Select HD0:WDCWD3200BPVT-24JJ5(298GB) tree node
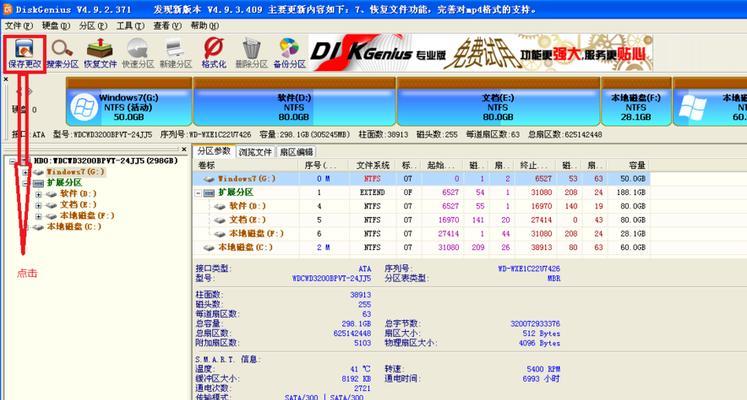This screenshot has height=400, width=747. click(x=106, y=161)
